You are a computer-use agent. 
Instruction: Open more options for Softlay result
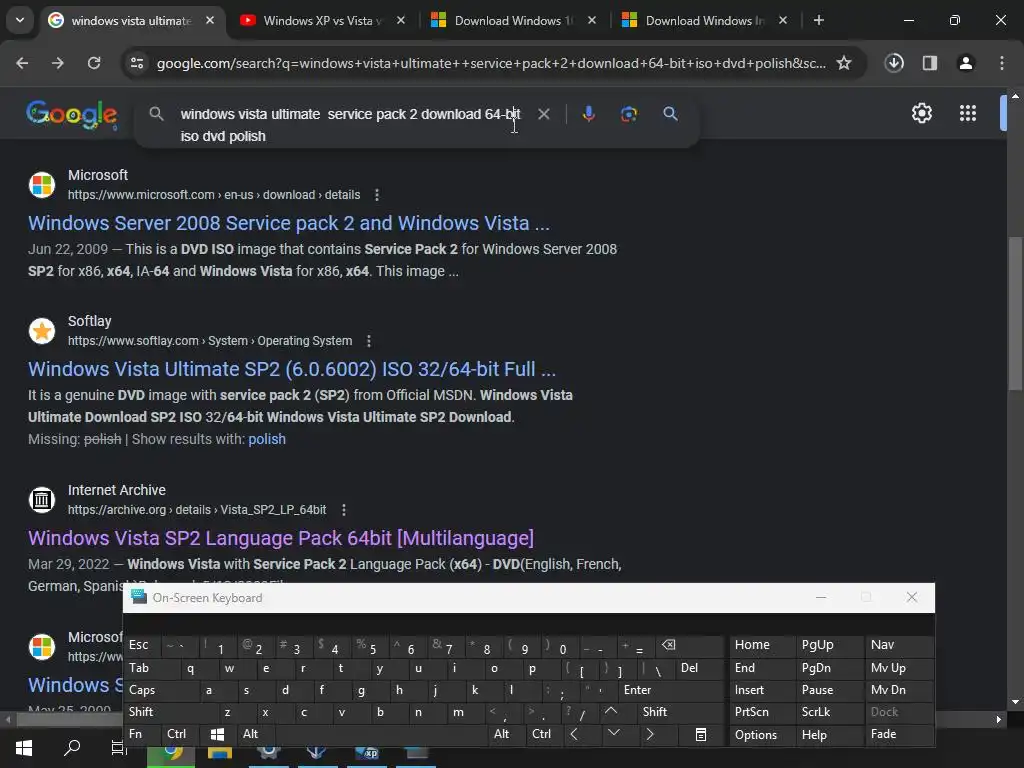[369, 341]
